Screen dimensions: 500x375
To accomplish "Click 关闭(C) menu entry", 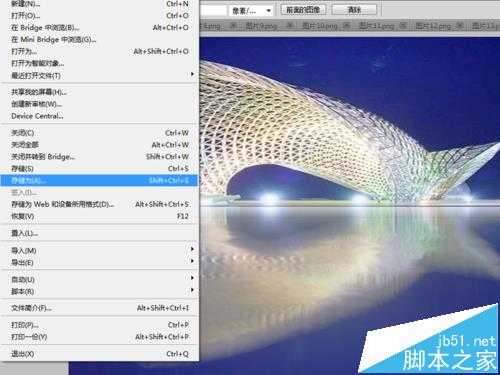I will pos(99,133).
